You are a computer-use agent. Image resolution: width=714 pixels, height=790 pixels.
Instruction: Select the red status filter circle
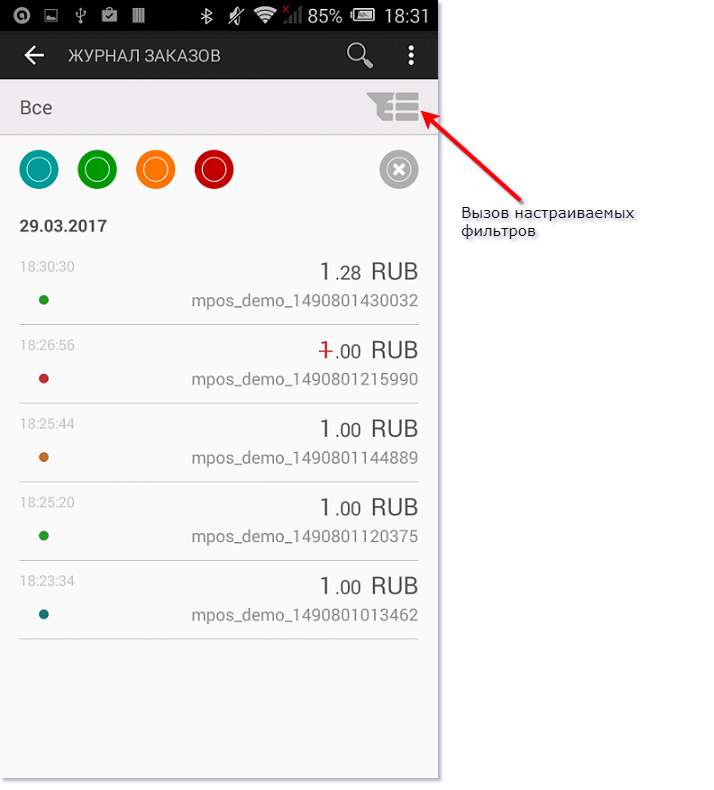coord(214,169)
